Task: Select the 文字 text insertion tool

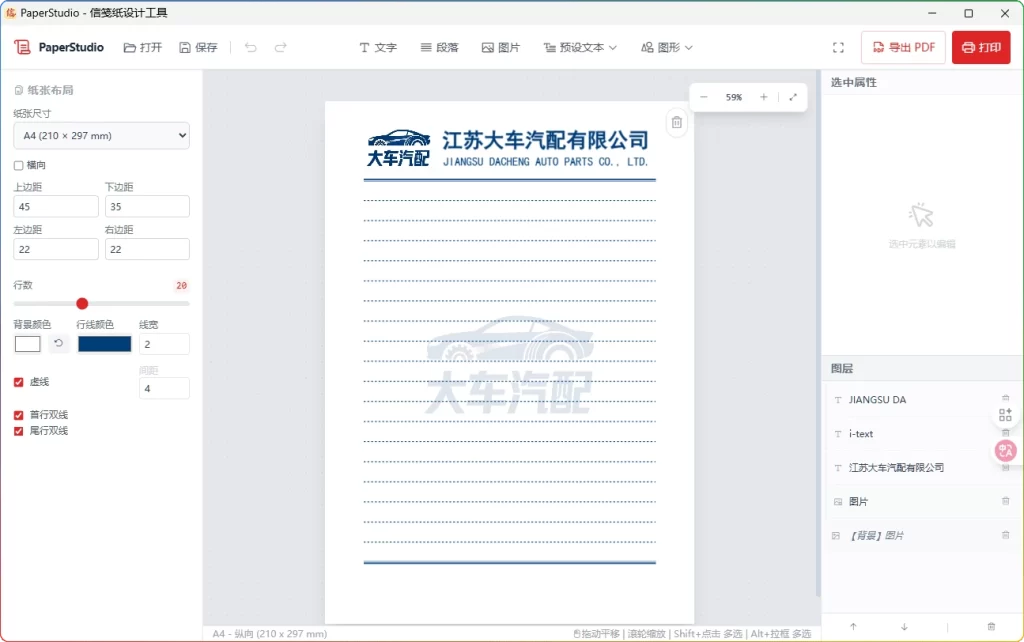Action: [378, 47]
